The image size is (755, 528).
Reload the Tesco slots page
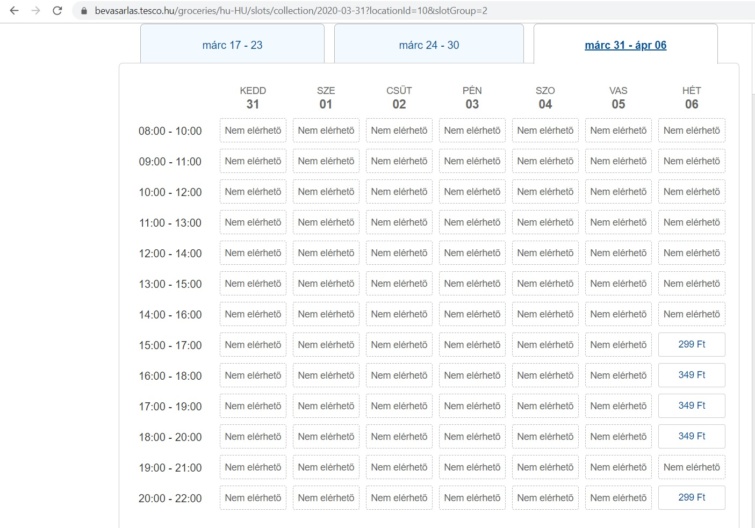click(x=57, y=10)
